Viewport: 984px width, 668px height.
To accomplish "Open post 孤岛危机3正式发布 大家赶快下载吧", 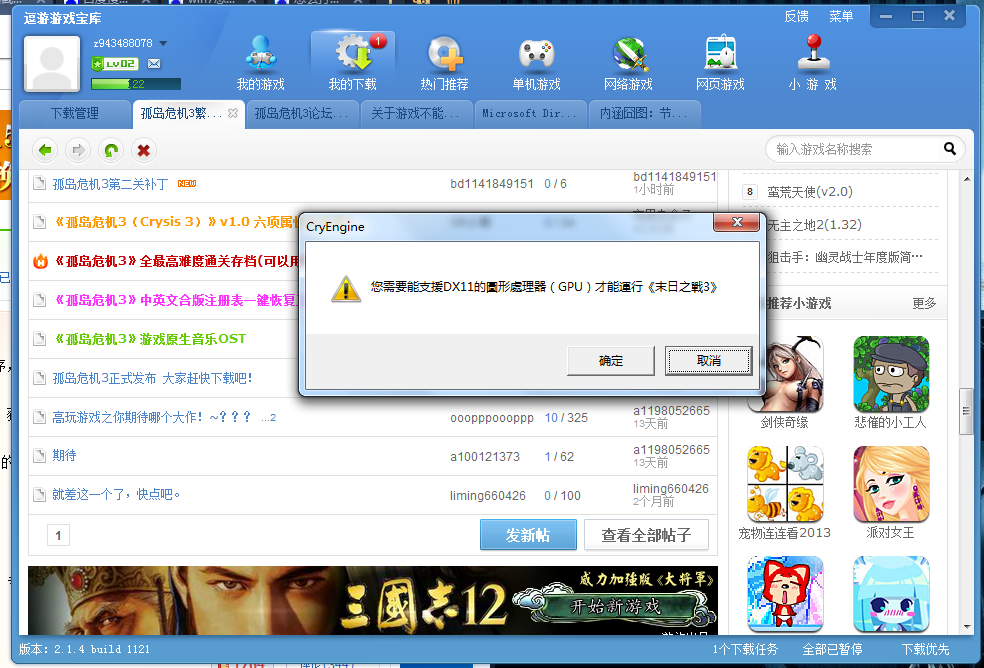I will tap(152, 378).
